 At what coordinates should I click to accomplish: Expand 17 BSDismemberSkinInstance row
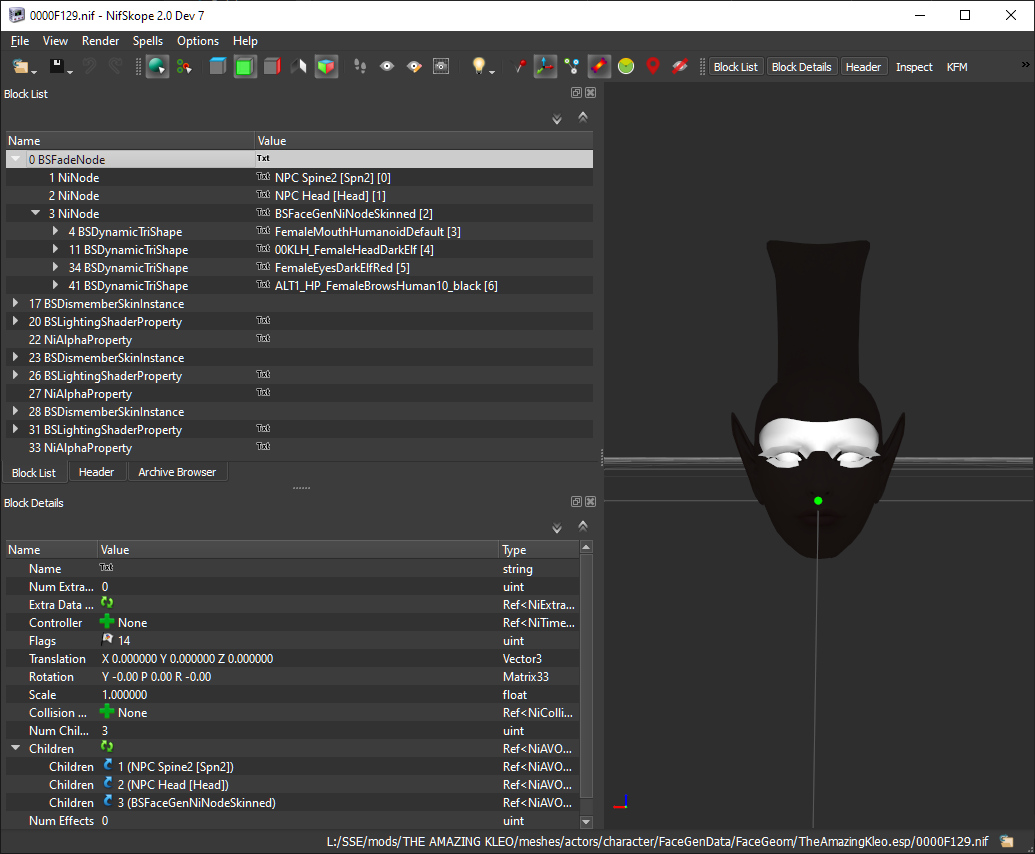click(x=15, y=304)
